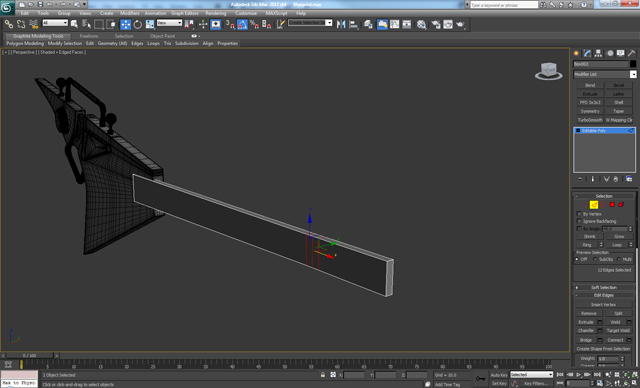This screenshot has height=388, width=640.
Task: Select Polygon sub-object level icon
Action: [x=612, y=204]
